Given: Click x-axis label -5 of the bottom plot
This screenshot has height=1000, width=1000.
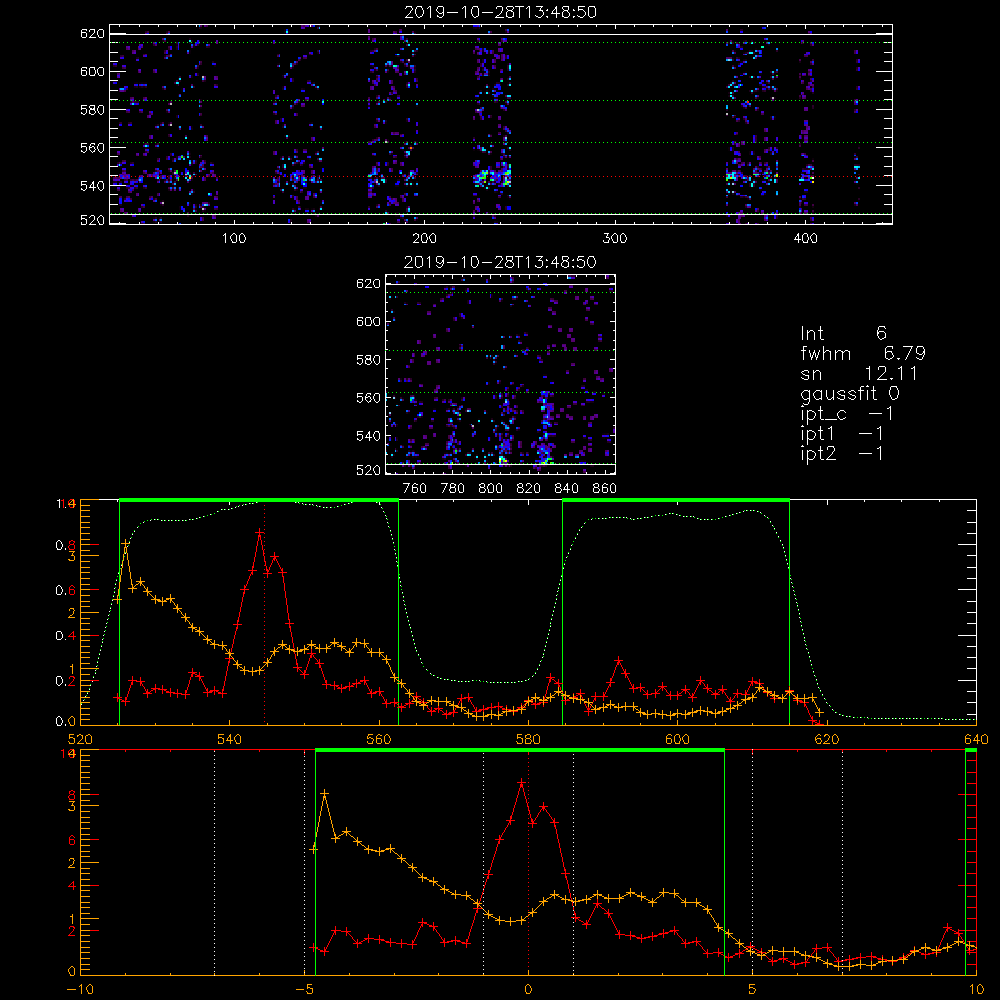Looking at the screenshot, I should click(x=304, y=990).
